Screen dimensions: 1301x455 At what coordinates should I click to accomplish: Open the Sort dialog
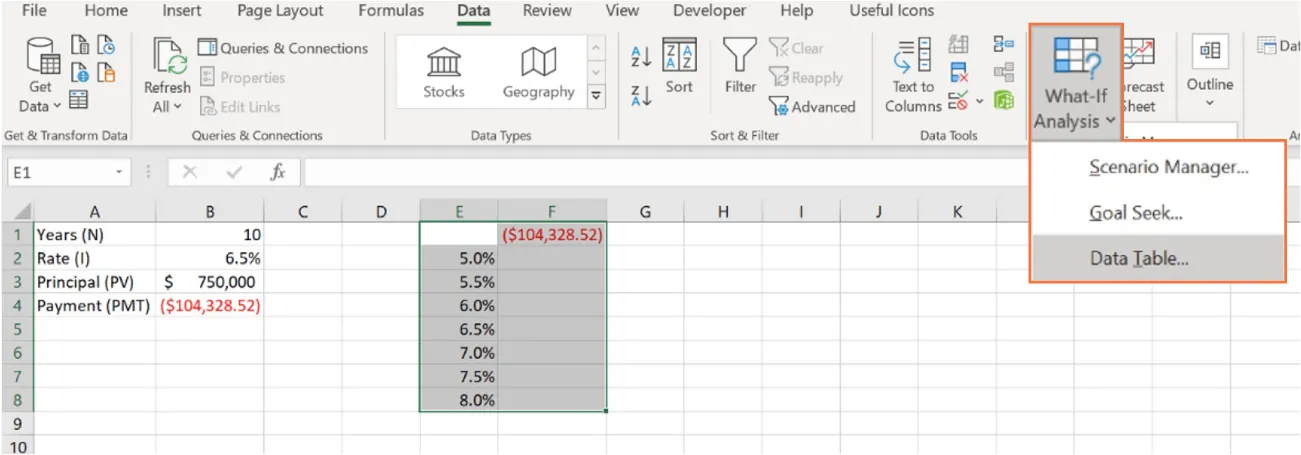pos(679,68)
